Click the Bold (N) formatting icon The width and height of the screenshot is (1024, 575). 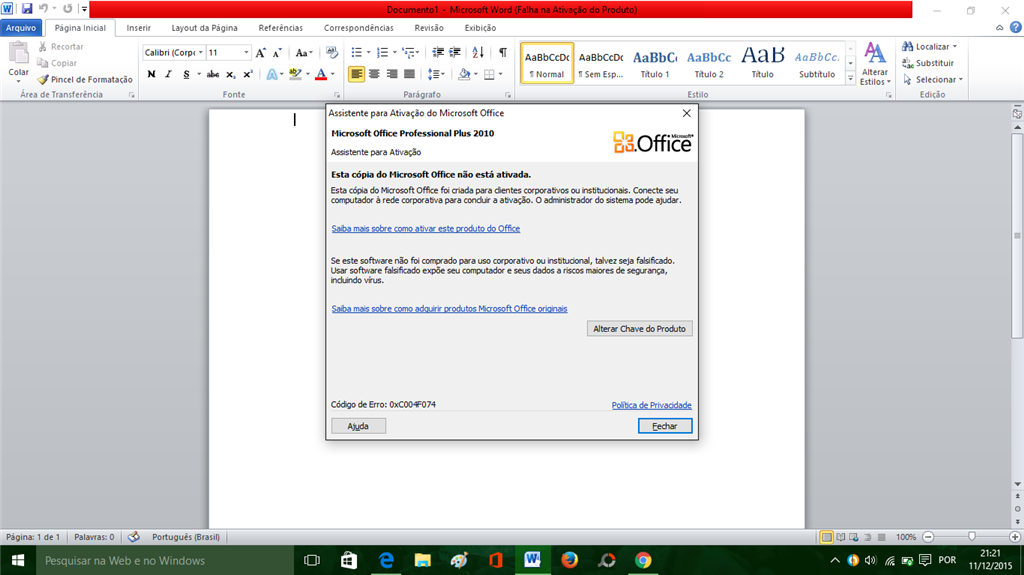click(152, 74)
